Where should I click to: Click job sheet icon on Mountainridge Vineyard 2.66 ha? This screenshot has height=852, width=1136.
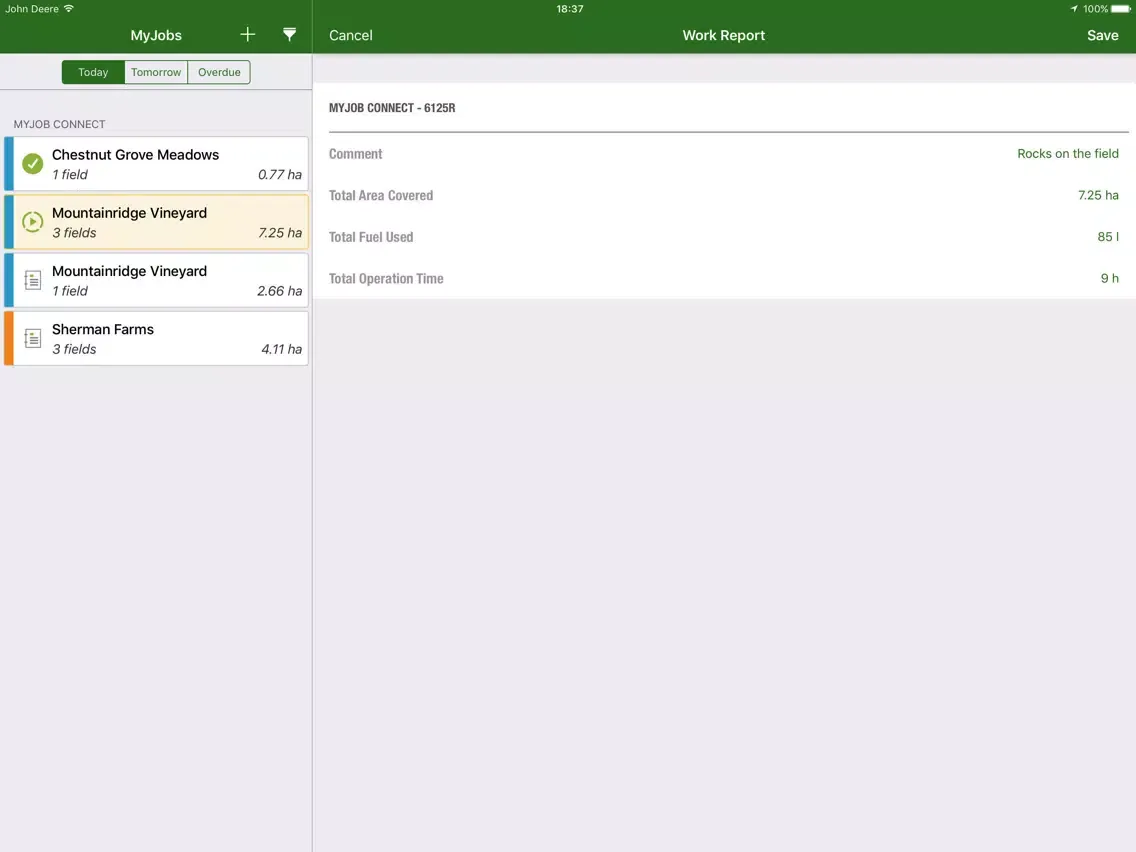[x=33, y=280]
